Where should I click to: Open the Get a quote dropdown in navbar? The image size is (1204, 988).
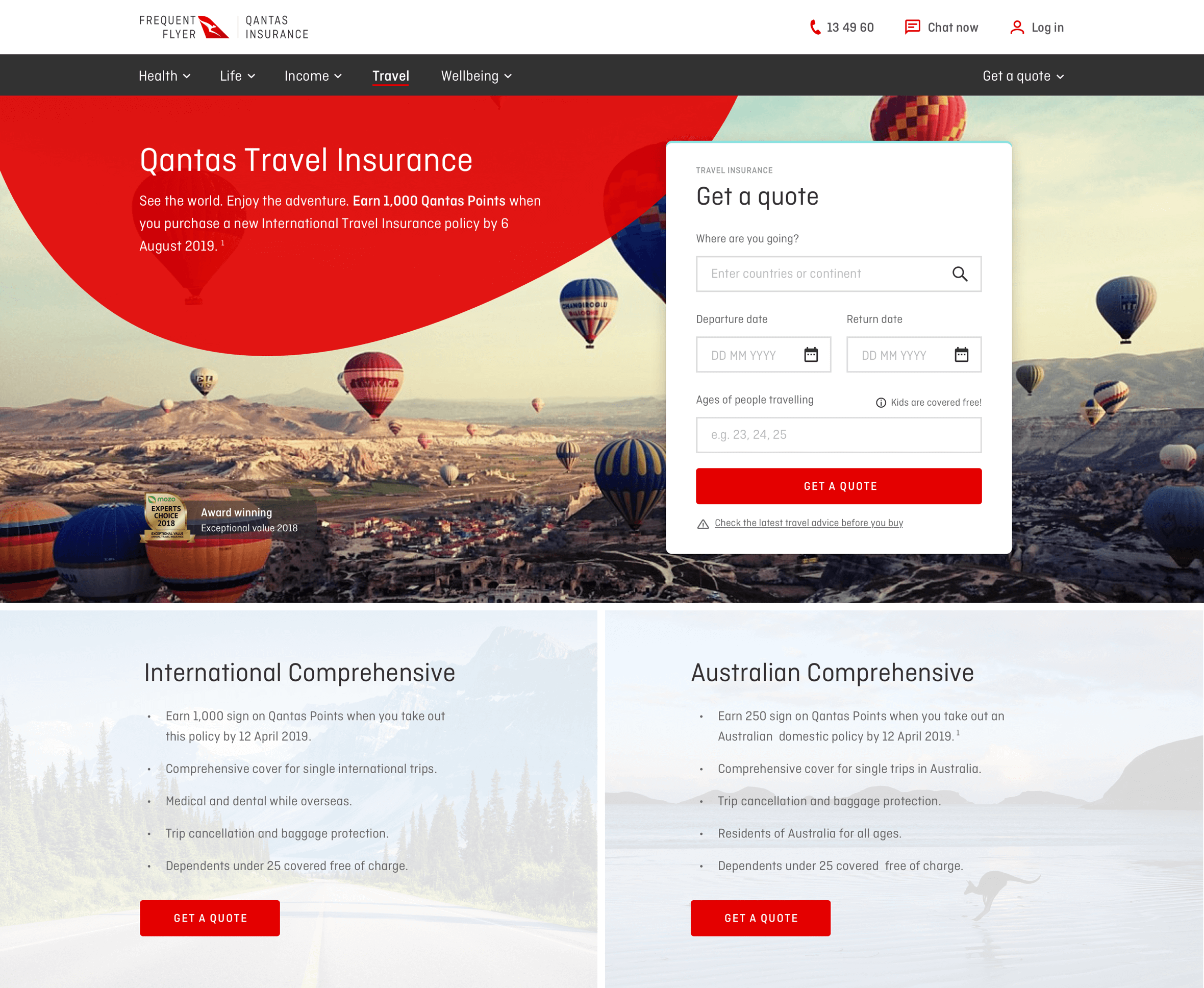click(x=1023, y=75)
